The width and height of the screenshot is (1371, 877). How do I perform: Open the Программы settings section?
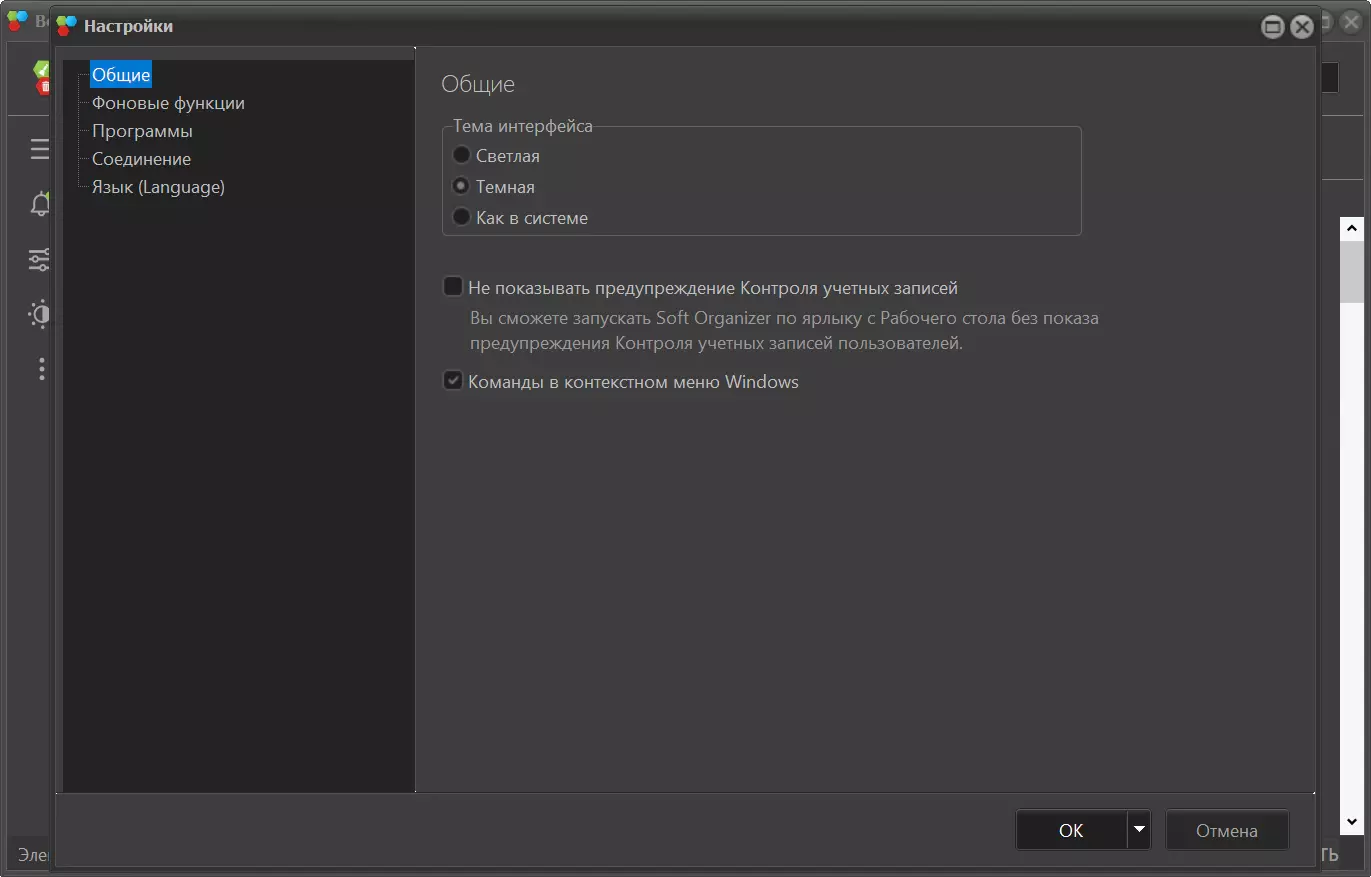coord(142,131)
